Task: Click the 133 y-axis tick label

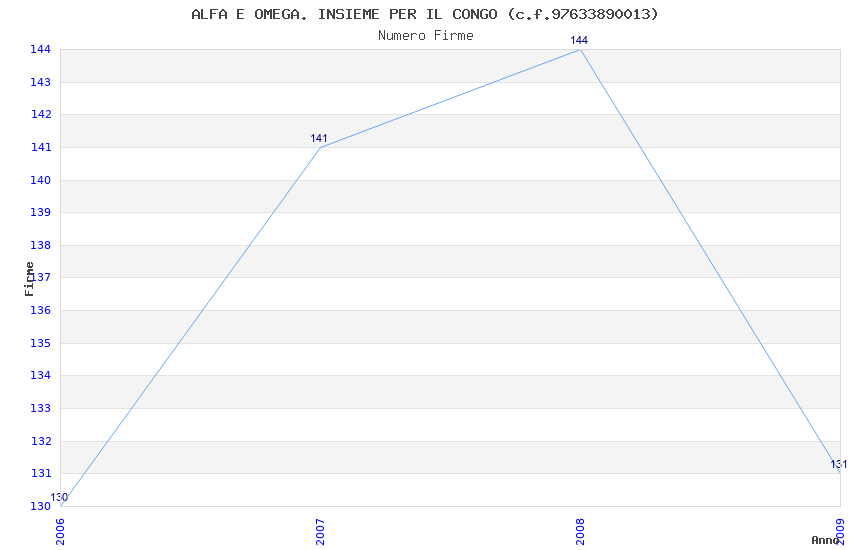Action: pos(40,409)
